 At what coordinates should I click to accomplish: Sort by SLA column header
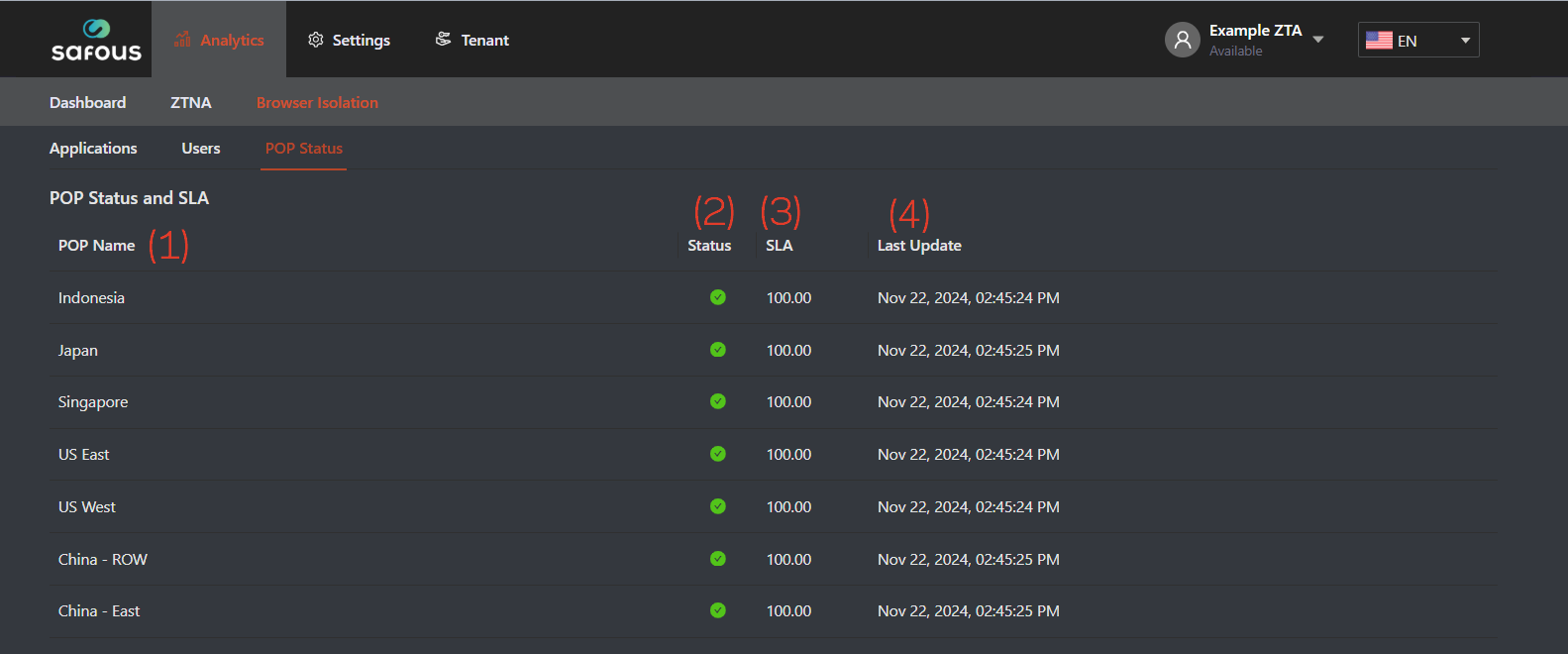coord(779,245)
